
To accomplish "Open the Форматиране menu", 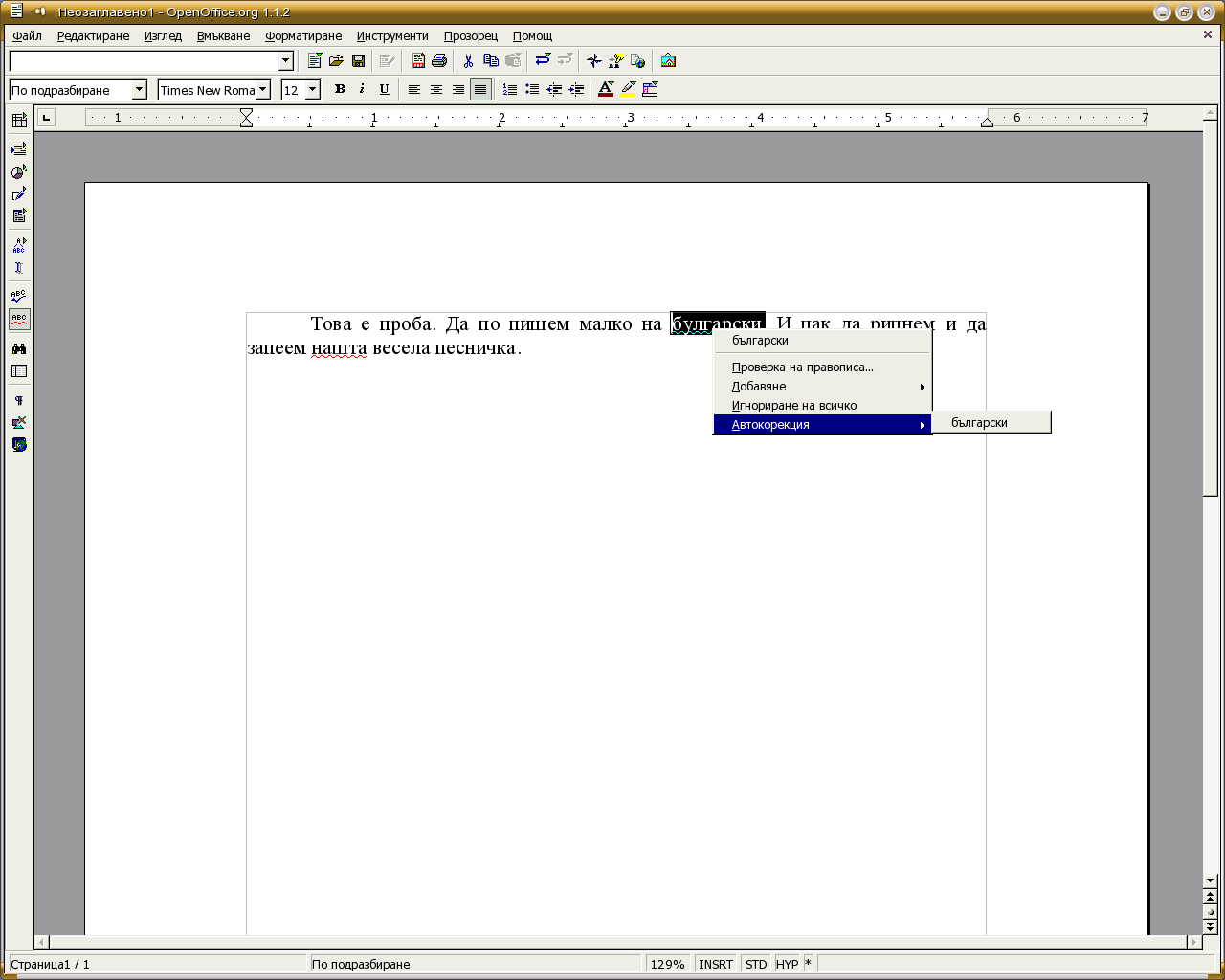I will [x=303, y=36].
